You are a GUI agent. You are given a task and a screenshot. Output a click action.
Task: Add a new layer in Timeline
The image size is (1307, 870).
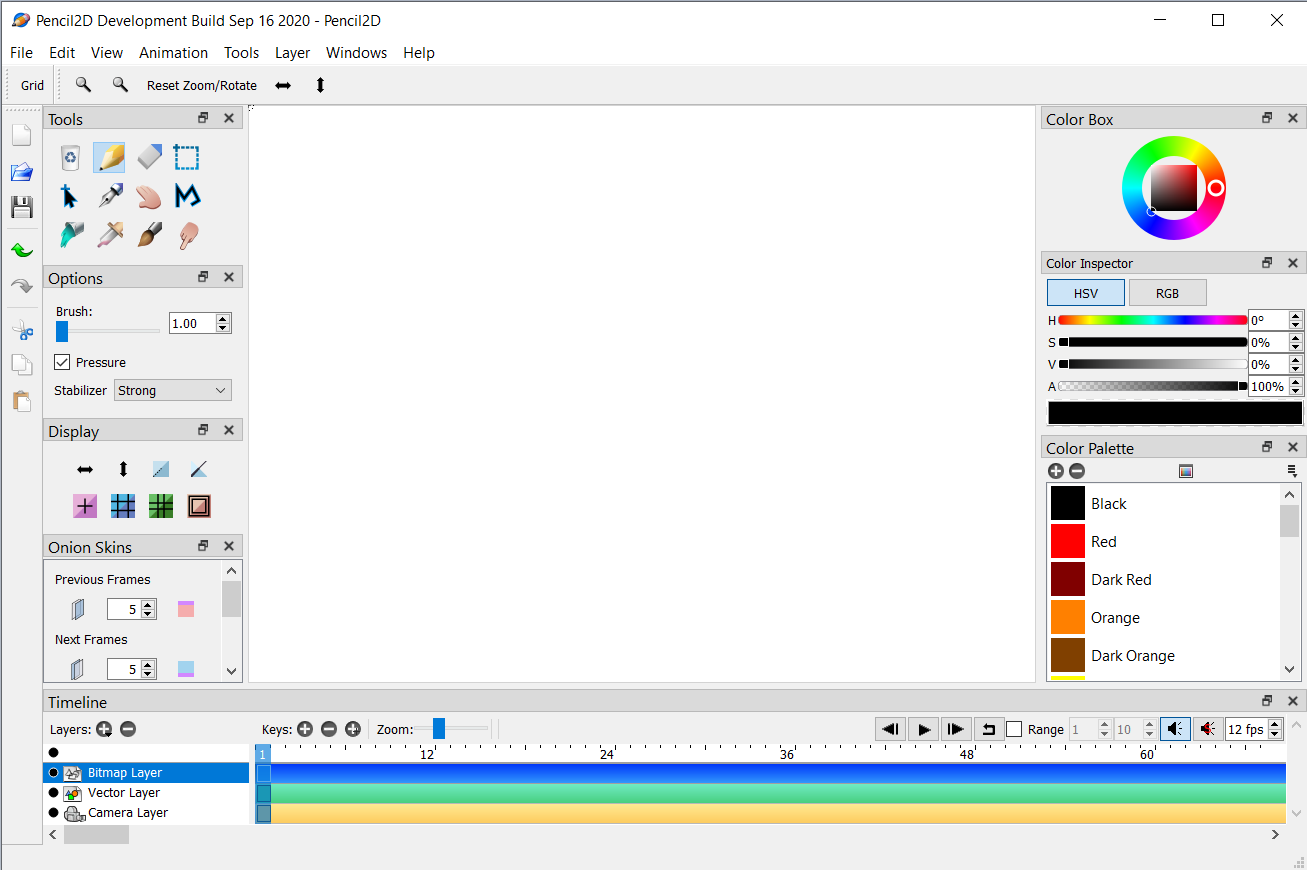(104, 730)
